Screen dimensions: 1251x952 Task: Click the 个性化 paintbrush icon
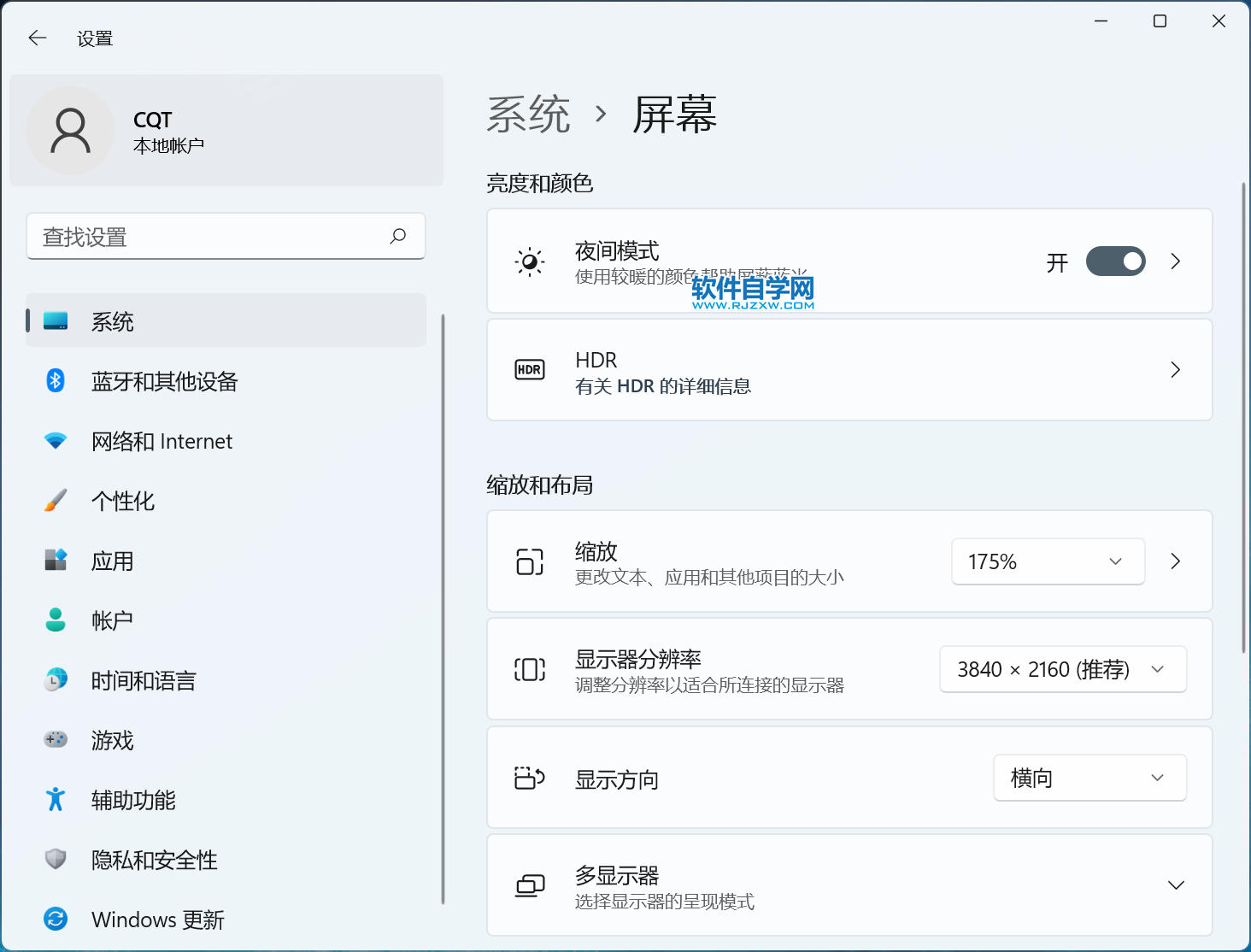pyautogui.click(x=56, y=501)
